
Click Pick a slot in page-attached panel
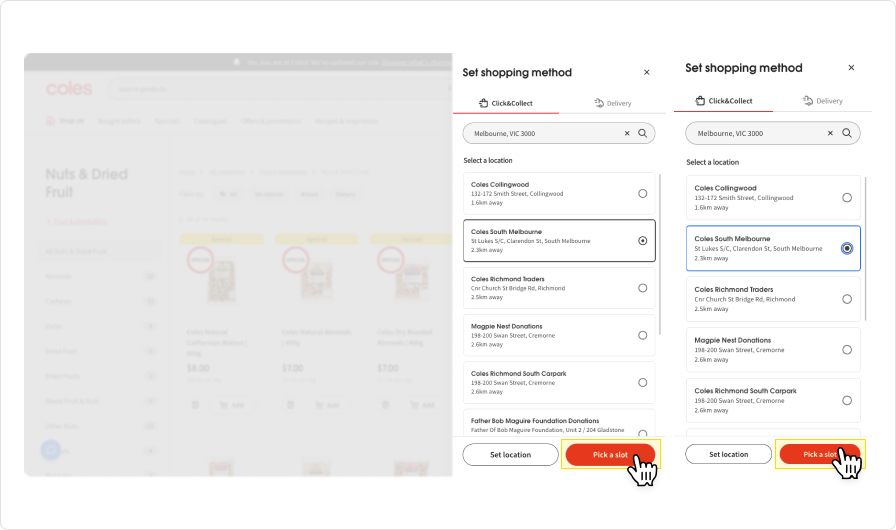(x=610, y=455)
